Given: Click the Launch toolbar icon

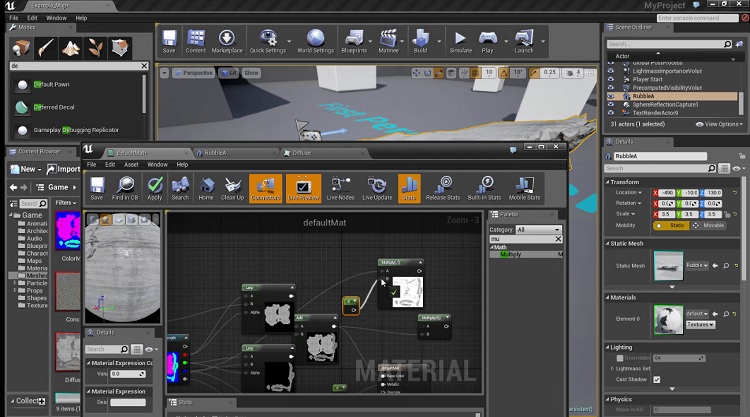Looking at the screenshot, I should [x=524, y=41].
